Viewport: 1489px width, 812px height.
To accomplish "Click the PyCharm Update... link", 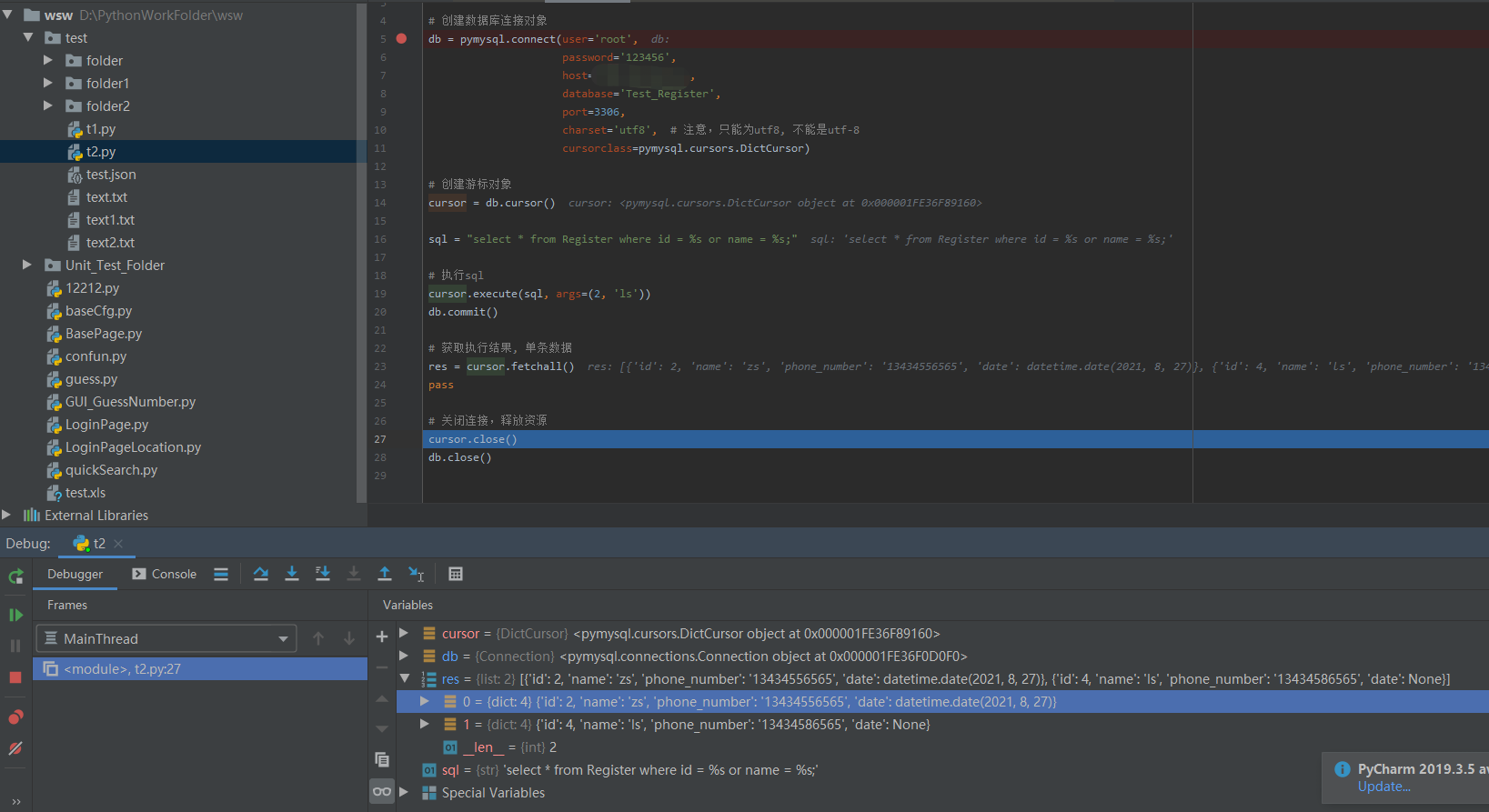I will tap(1383, 787).
